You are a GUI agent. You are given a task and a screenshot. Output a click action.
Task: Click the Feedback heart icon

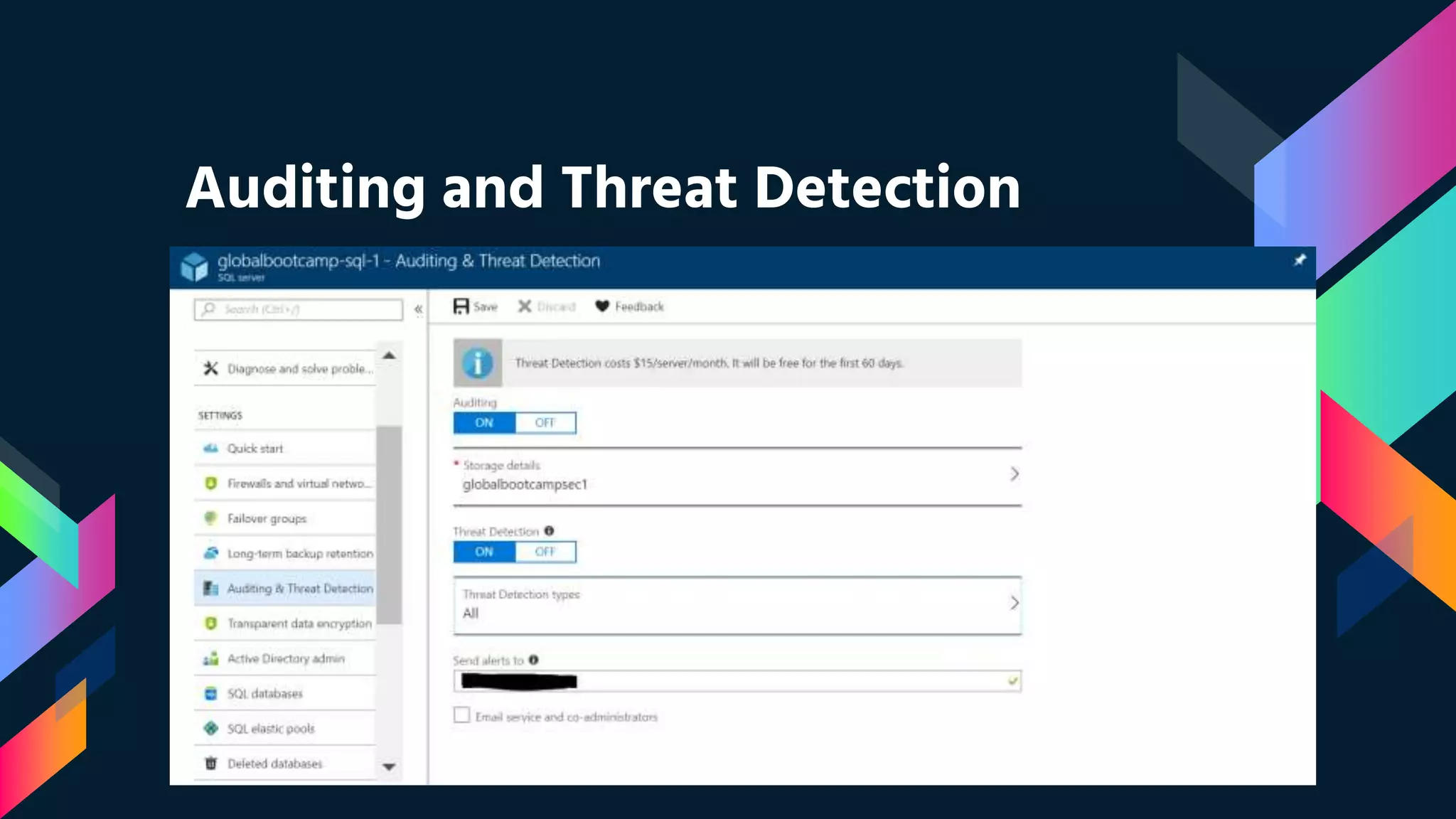tap(602, 306)
